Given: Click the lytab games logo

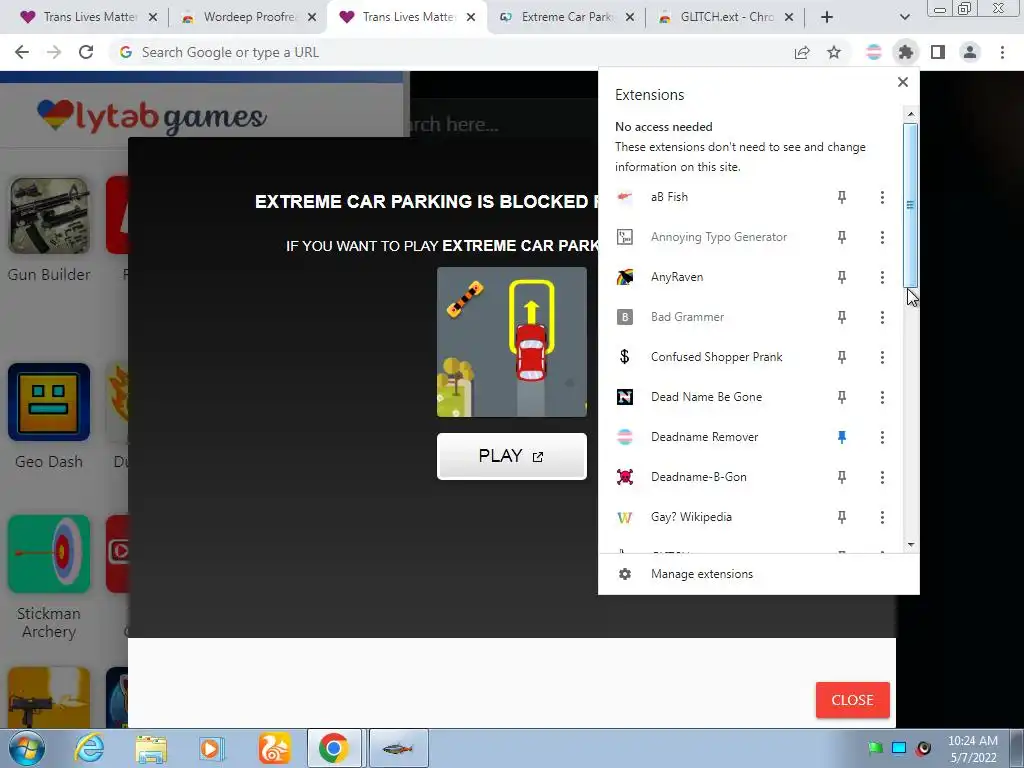Looking at the screenshot, I should [151, 116].
